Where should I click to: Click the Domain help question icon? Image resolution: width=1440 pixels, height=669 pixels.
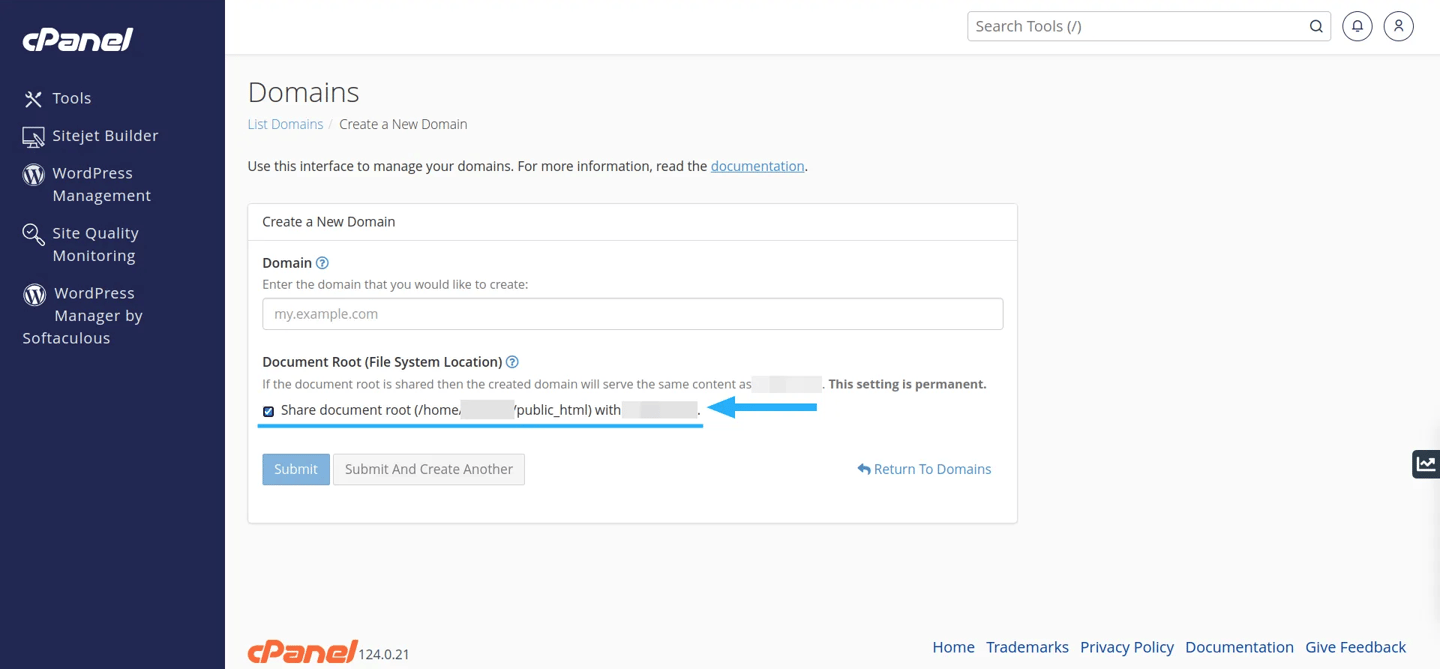click(x=322, y=263)
